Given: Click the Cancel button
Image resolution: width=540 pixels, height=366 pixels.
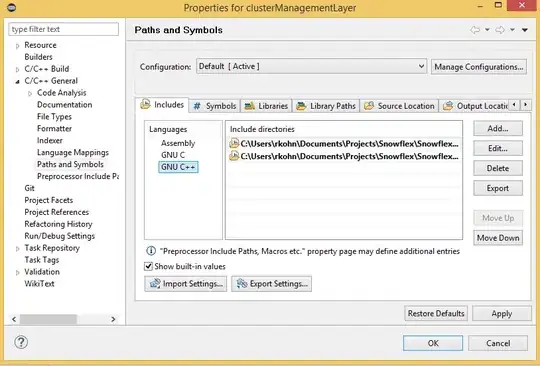Looking at the screenshot, I should (498, 343).
